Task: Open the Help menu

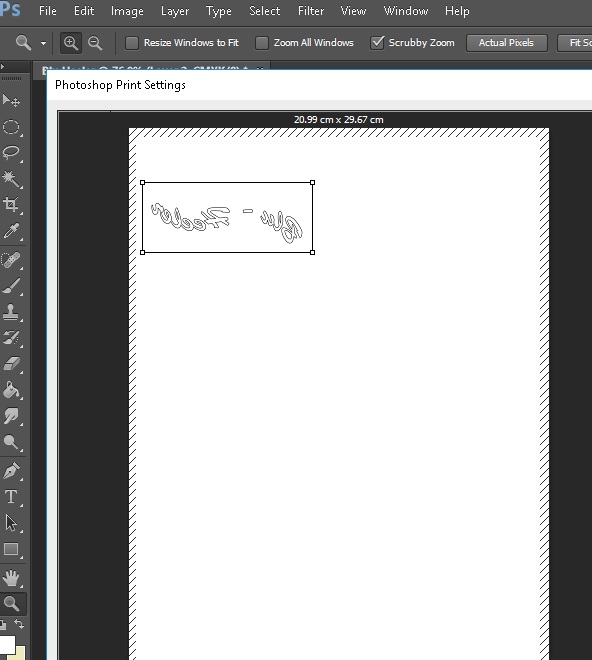Action: 457,11
